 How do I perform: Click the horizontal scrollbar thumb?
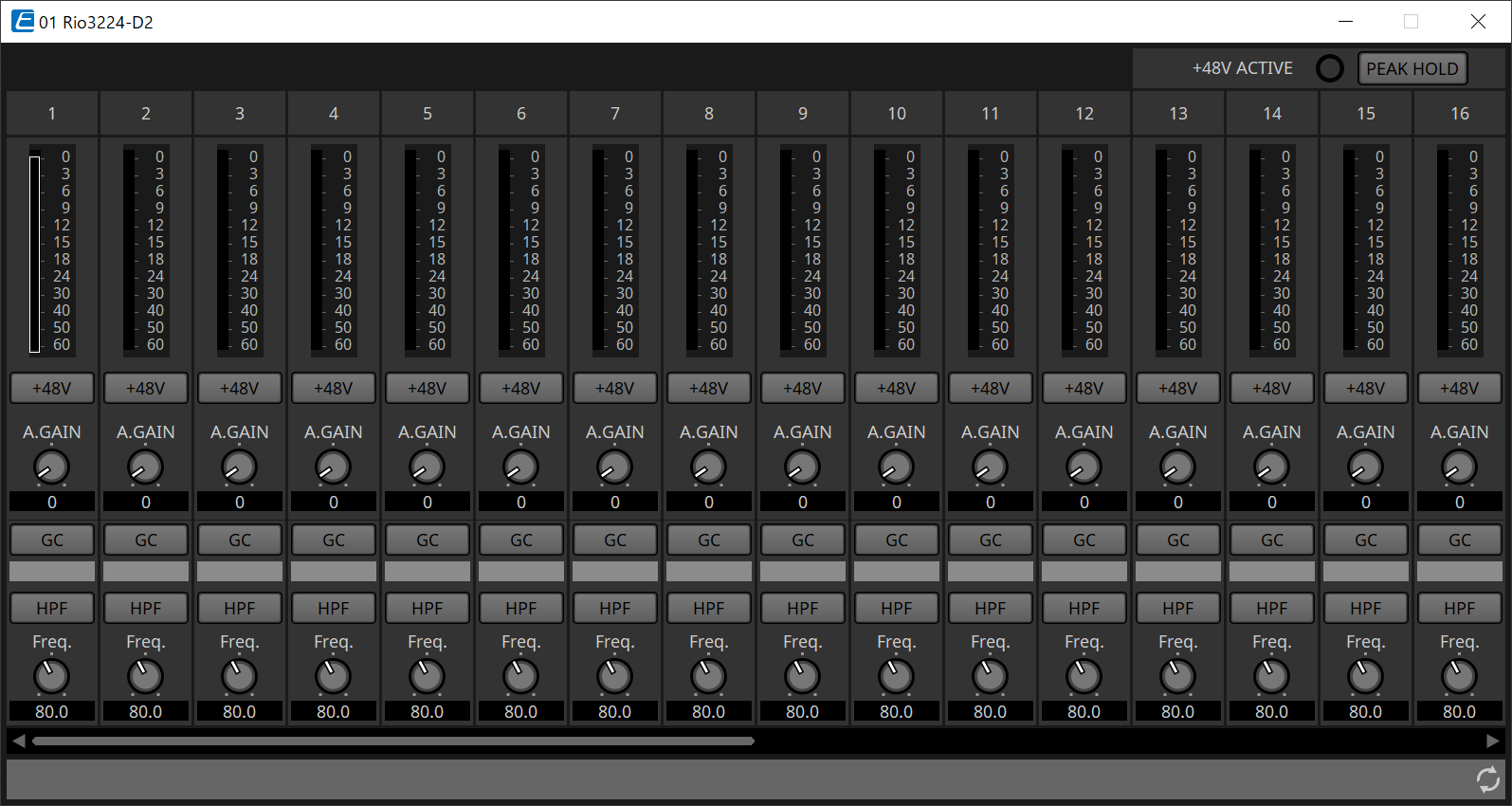tap(393, 741)
